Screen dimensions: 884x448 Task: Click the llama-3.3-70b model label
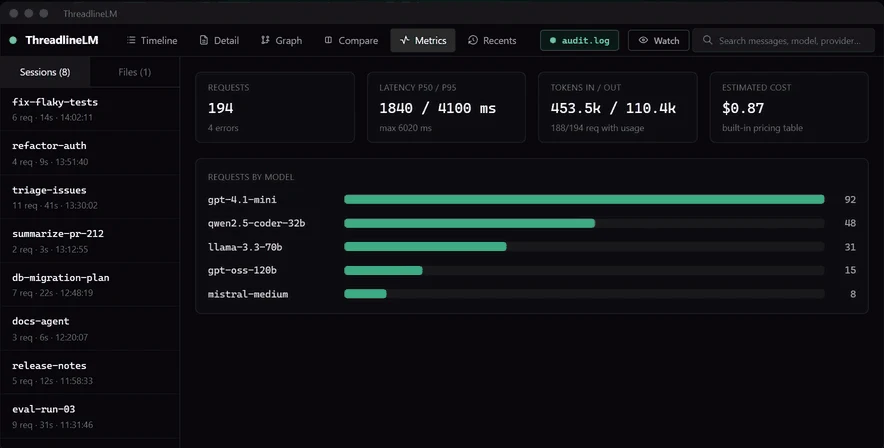click(245, 247)
